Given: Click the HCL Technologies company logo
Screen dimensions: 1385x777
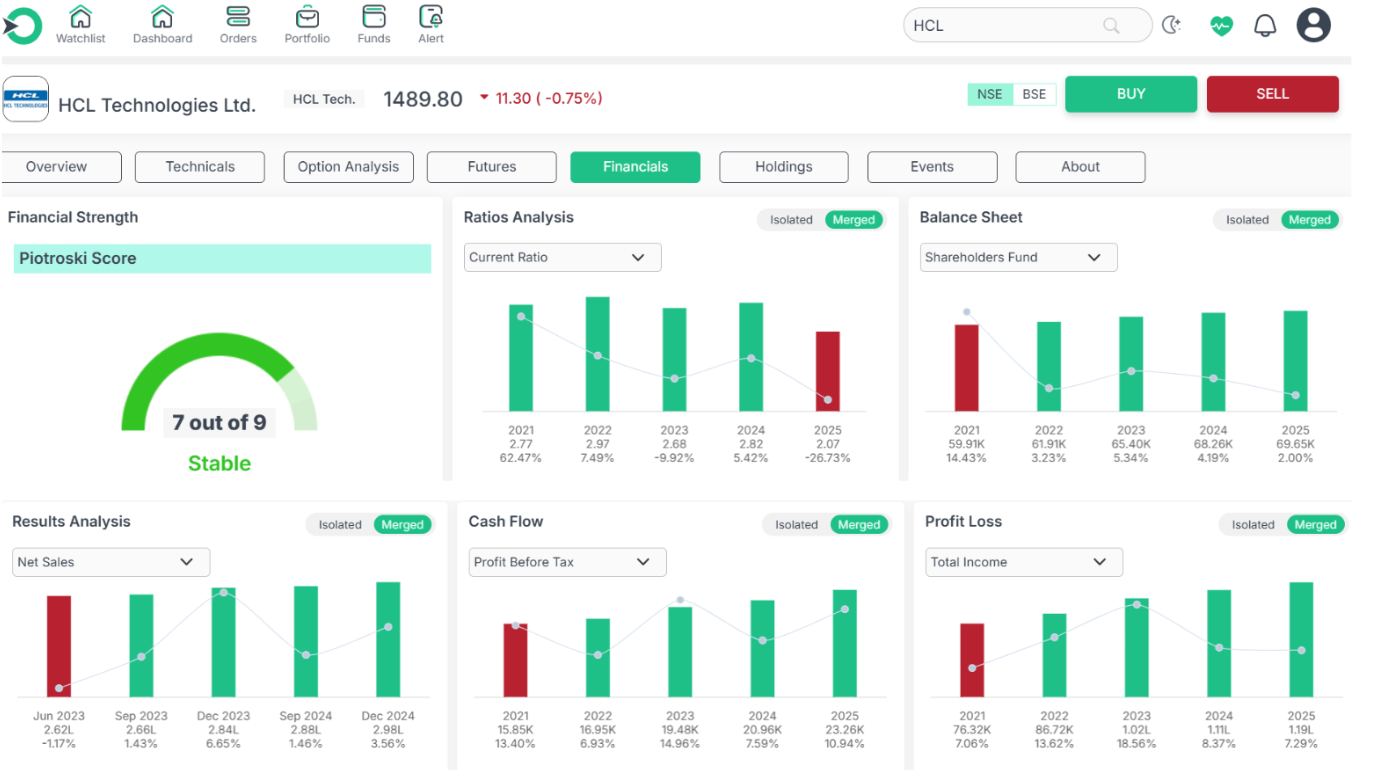Looking at the screenshot, I should (x=25, y=99).
